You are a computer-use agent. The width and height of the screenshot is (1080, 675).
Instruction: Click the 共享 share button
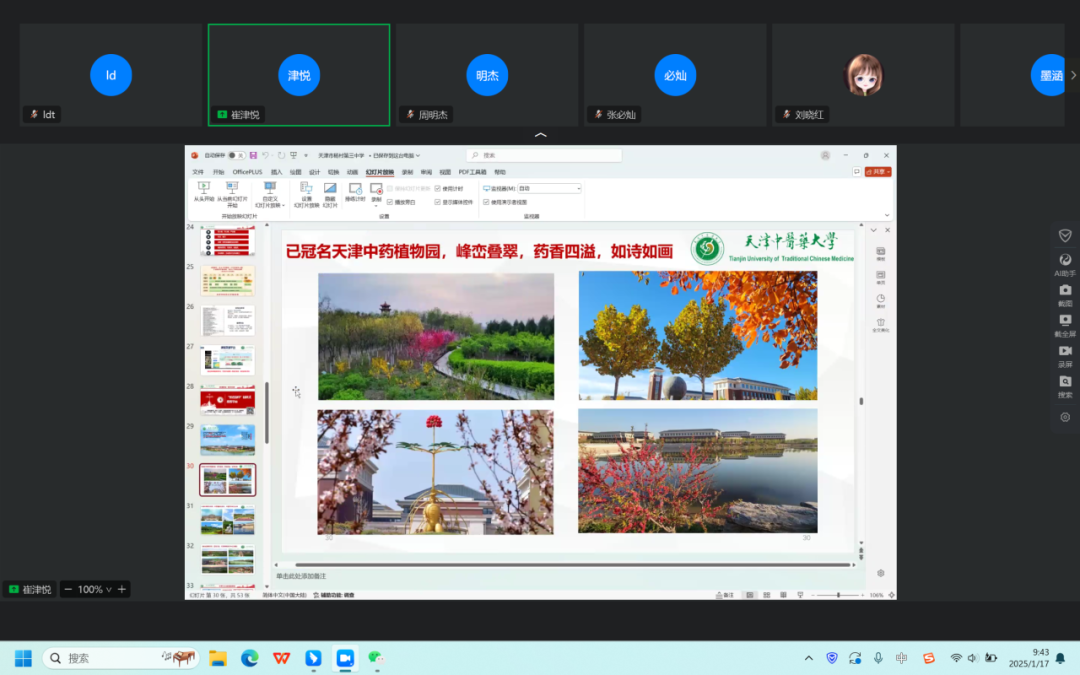[x=878, y=172]
